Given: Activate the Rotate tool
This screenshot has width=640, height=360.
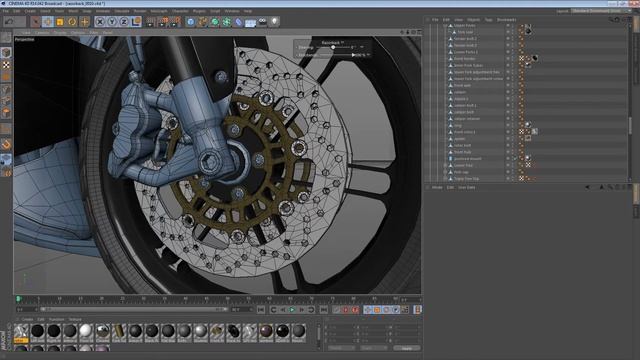Looking at the screenshot, I should coord(72,21).
